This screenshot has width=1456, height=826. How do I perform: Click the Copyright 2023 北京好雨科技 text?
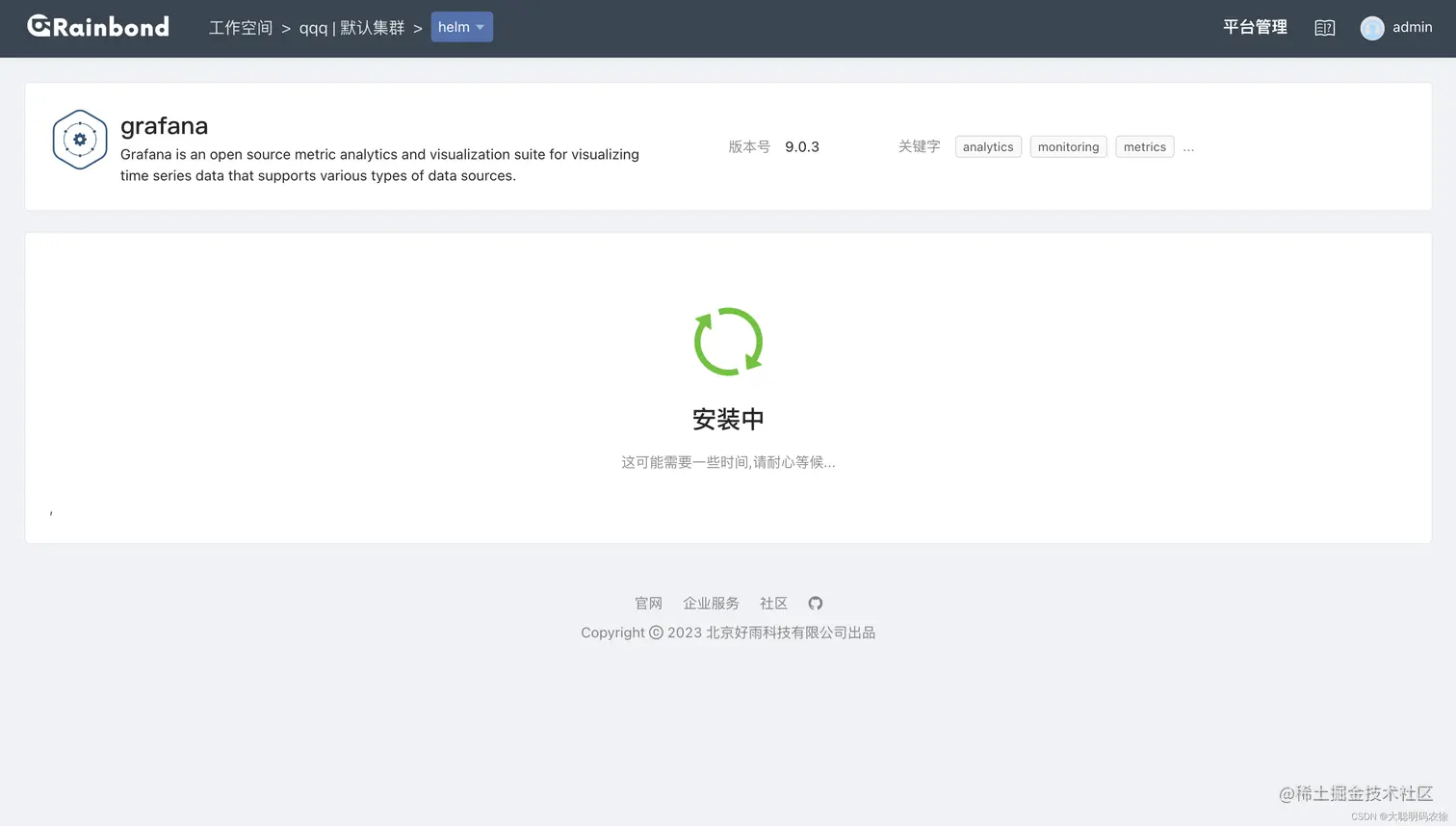pyautogui.click(x=728, y=632)
